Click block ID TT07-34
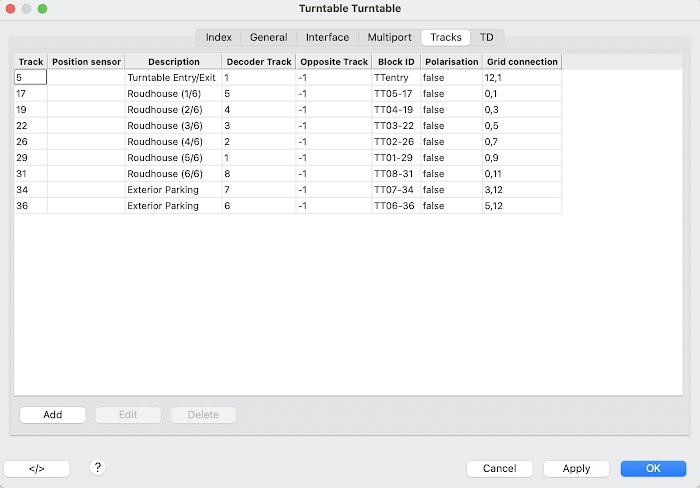Image resolution: width=700 pixels, height=488 pixels. pyautogui.click(x=394, y=190)
